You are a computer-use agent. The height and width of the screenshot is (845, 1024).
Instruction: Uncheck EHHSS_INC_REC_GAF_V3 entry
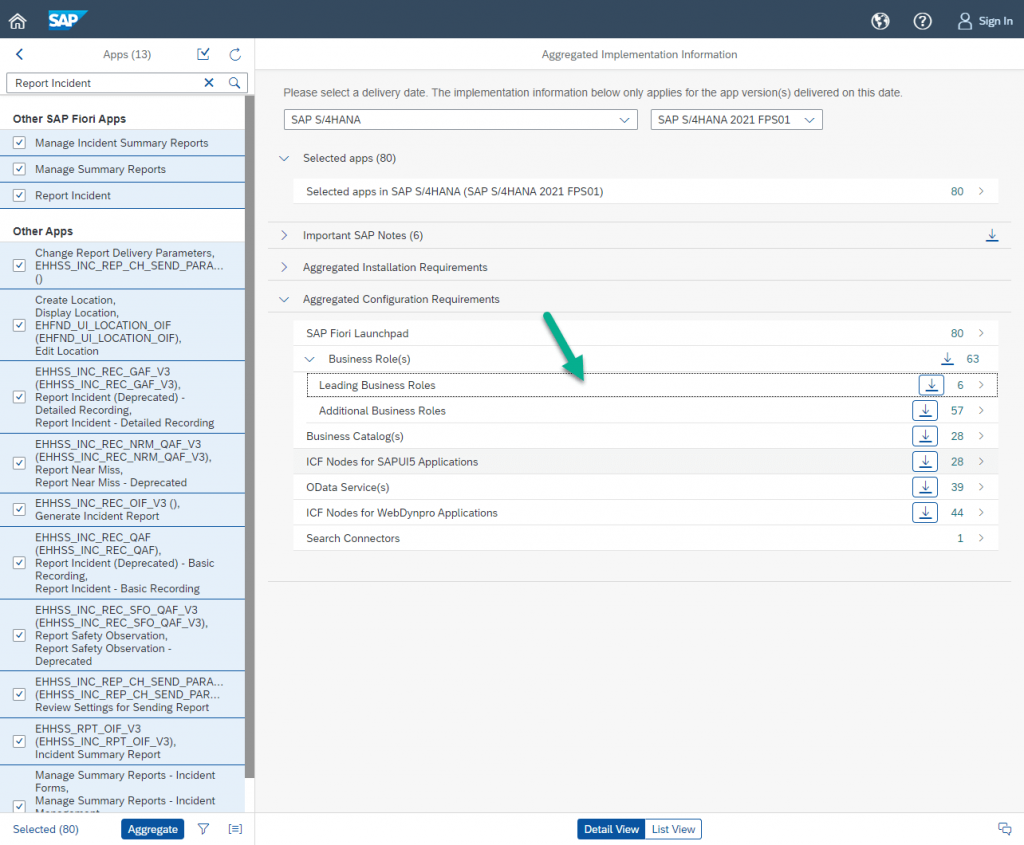(20, 397)
